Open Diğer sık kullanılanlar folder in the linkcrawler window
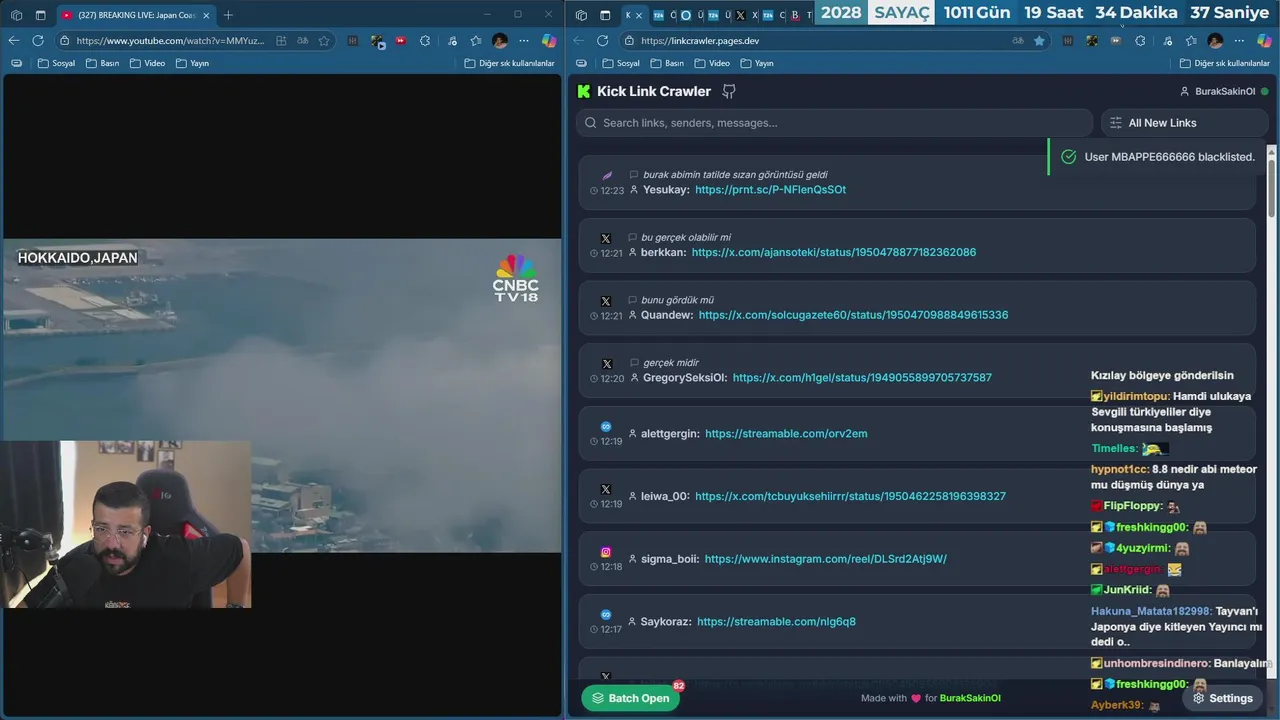 coord(1224,63)
